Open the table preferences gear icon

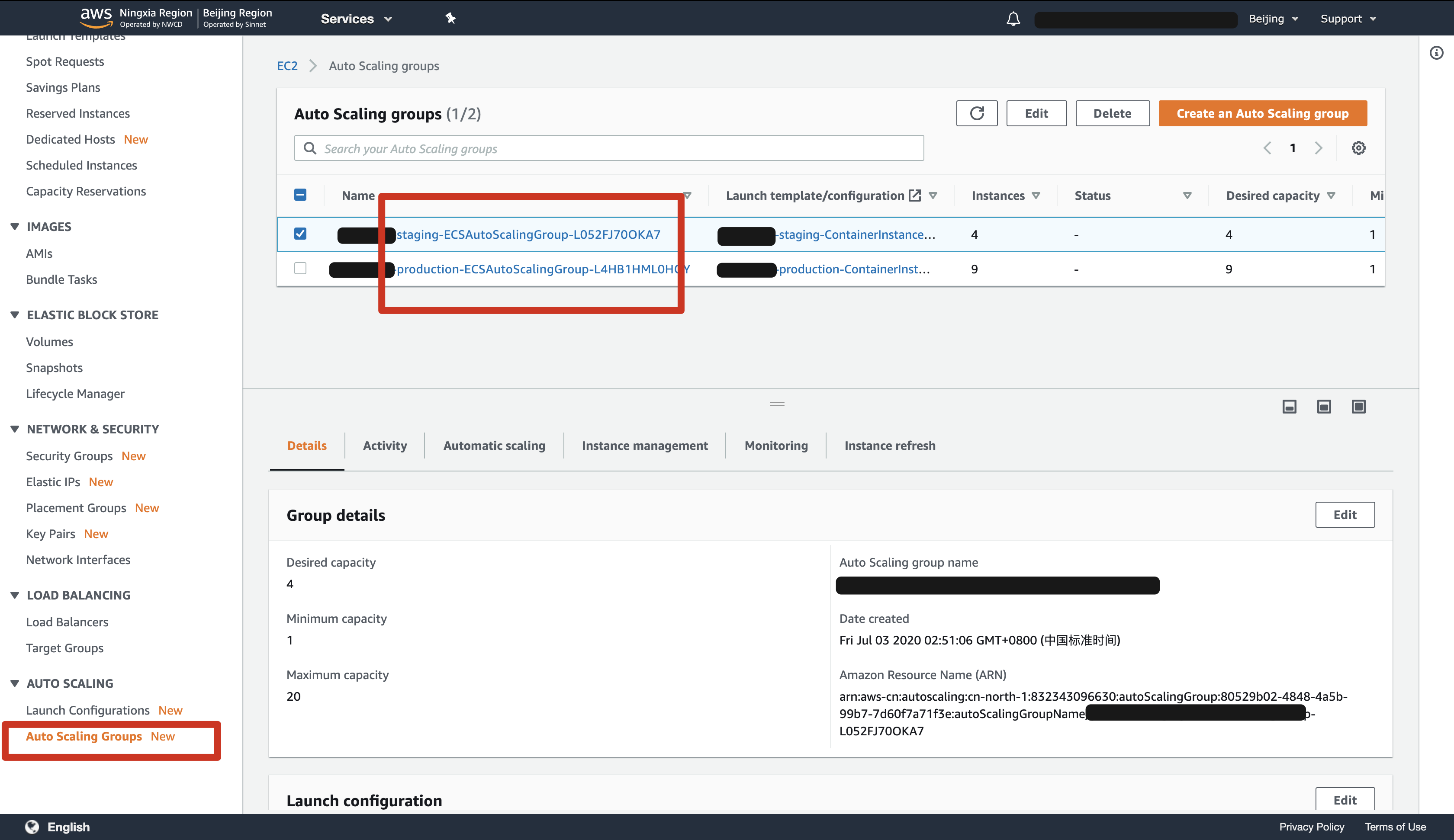(x=1358, y=148)
